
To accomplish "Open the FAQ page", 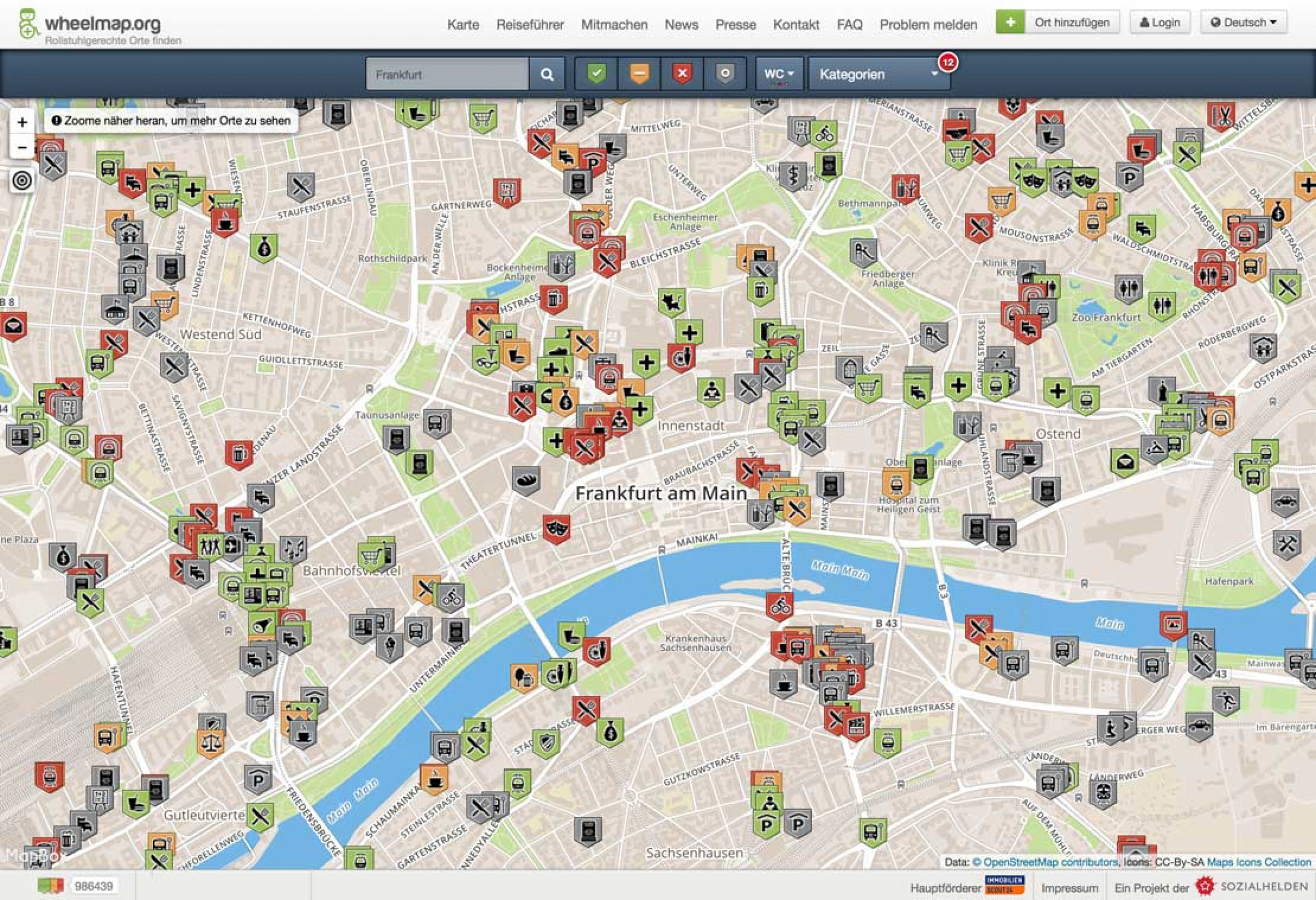I will (849, 24).
